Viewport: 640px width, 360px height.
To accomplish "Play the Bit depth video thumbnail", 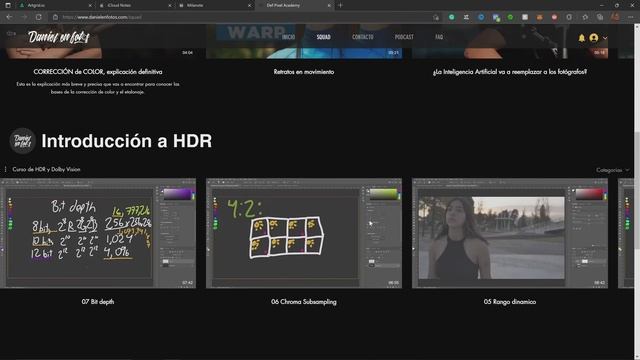I will [98, 233].
